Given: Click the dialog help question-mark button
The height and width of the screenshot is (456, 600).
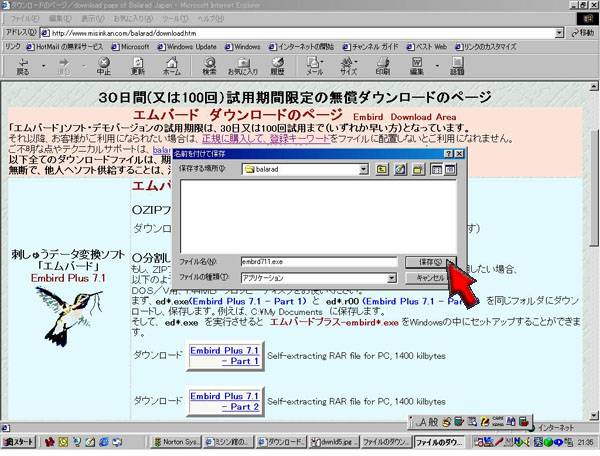Looking at the screenshot, I should coord(448,153).
